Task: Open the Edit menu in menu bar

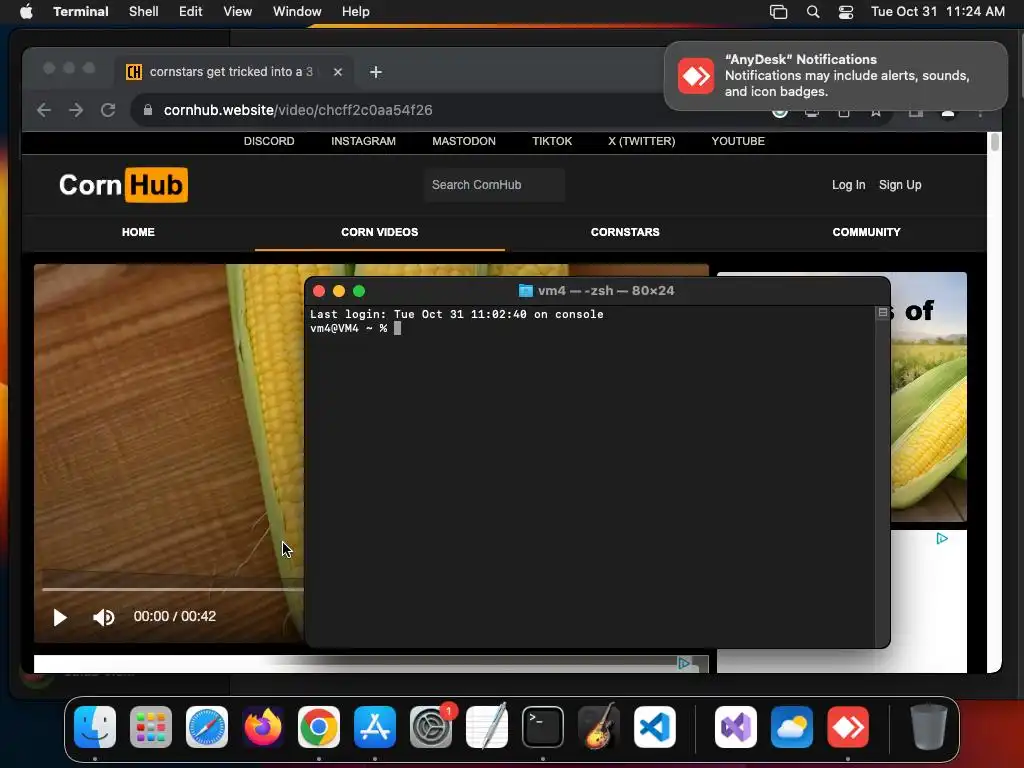Action: [191, 11]
